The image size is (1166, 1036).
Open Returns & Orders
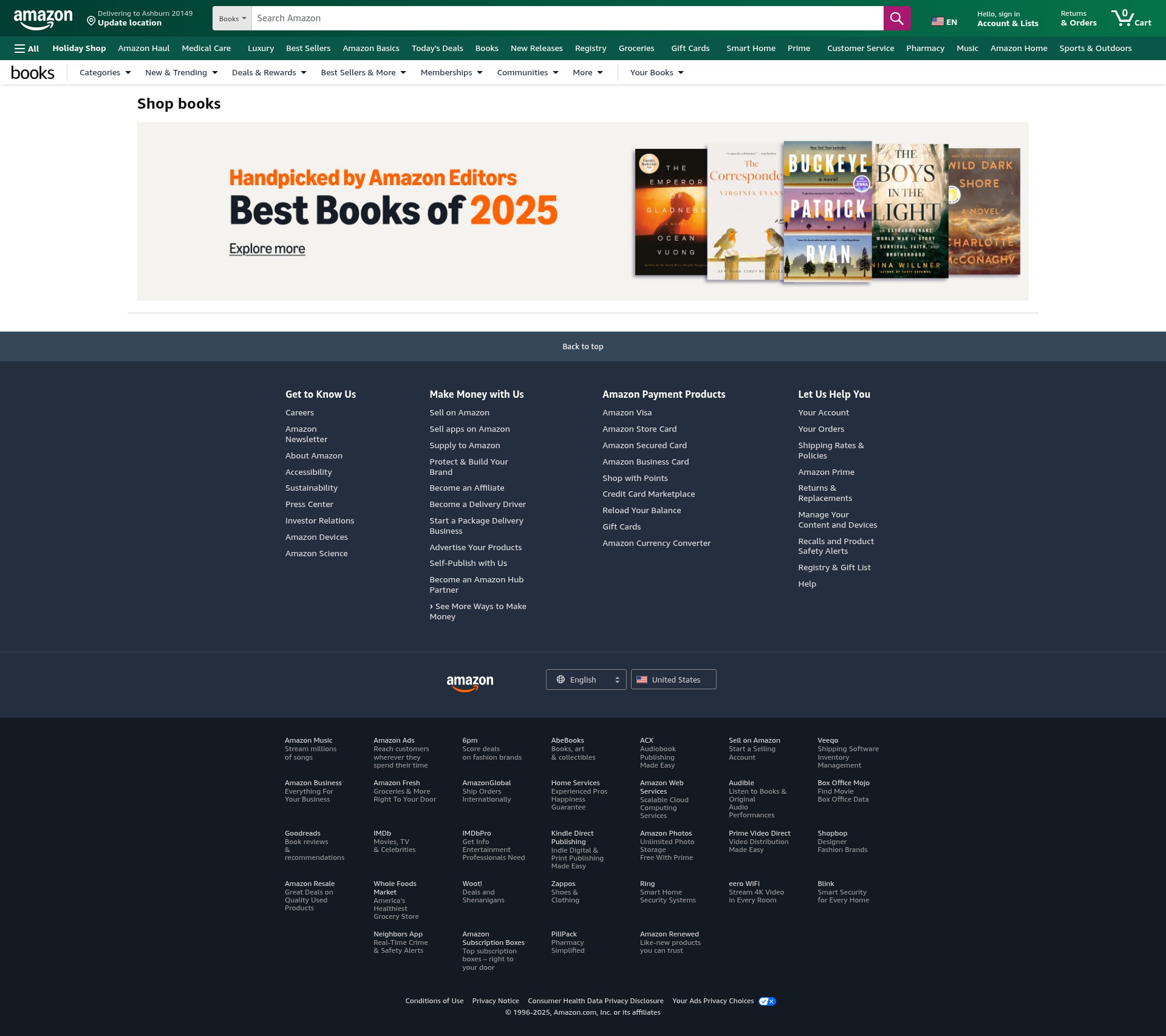1079,19
